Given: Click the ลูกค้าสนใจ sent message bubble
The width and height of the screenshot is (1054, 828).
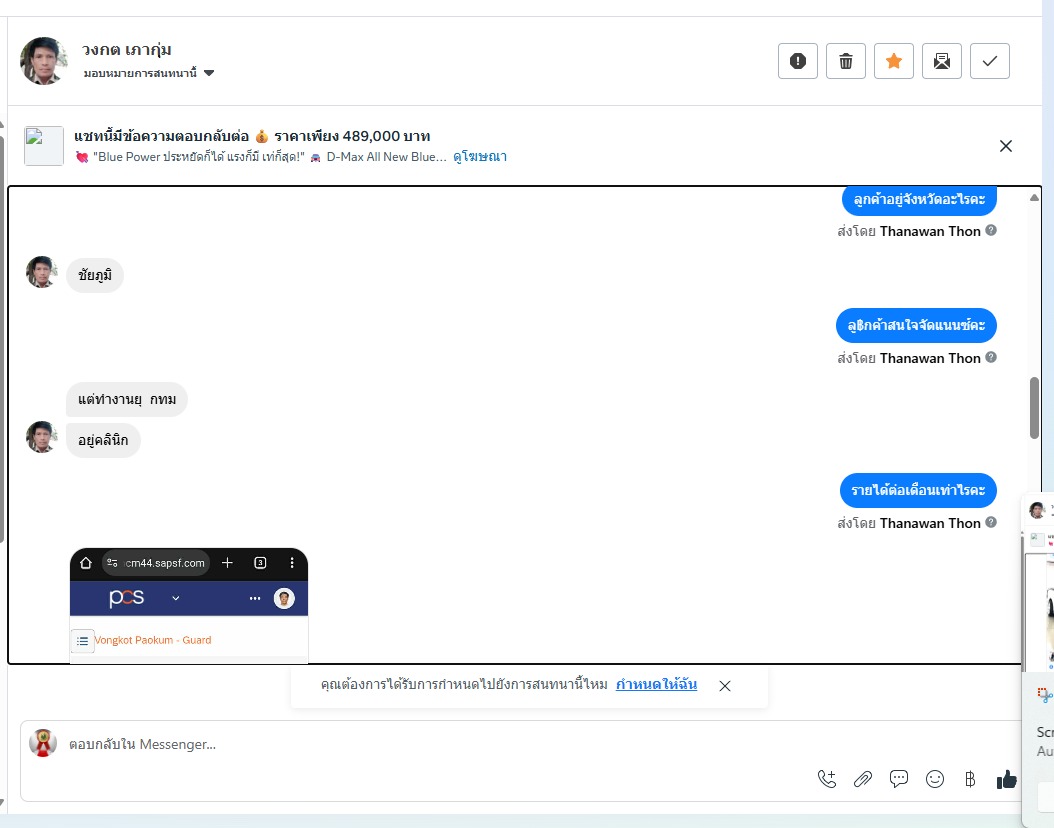Looking at the screenshot, I should pos(916,325).
